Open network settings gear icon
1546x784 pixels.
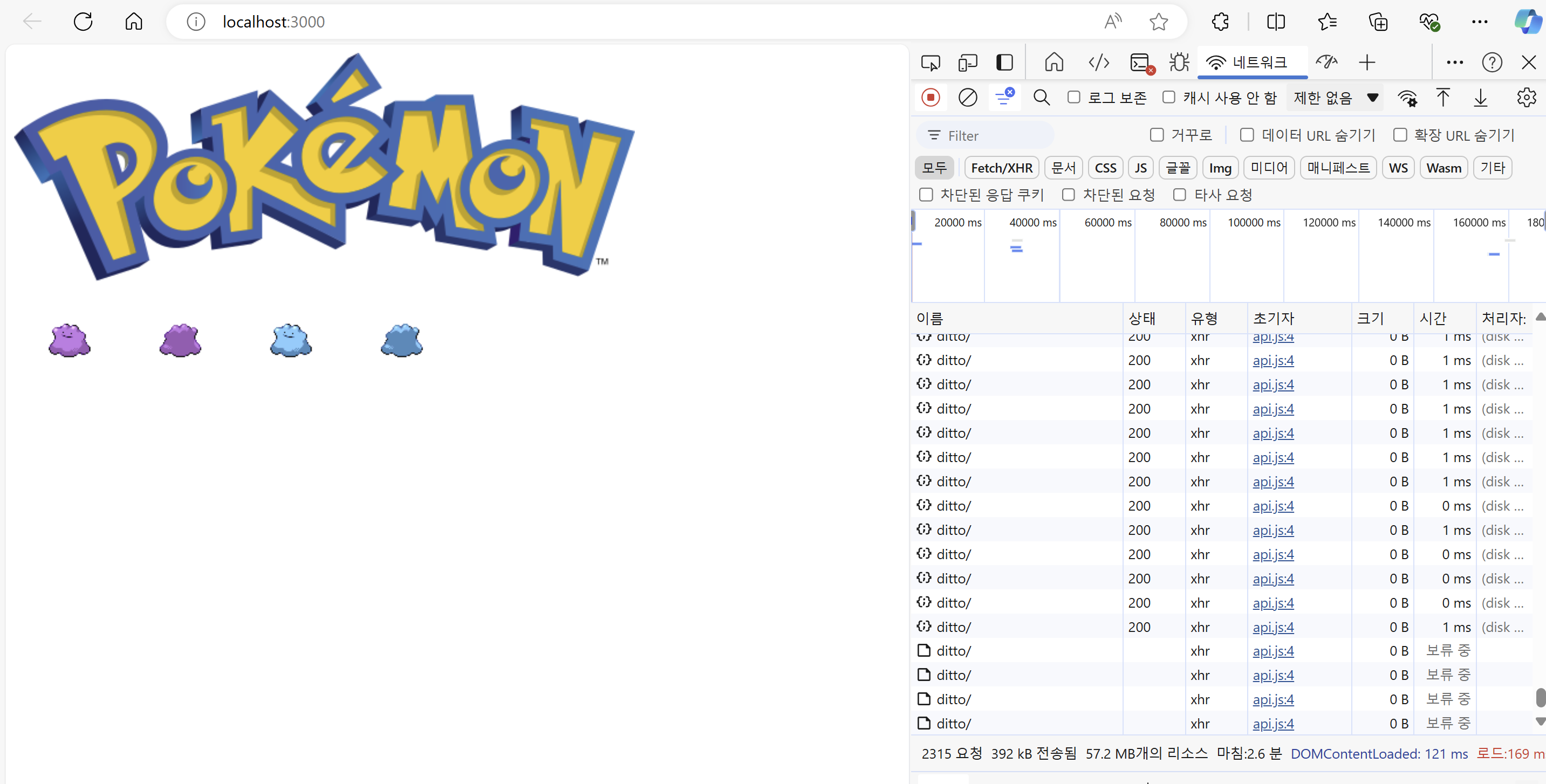(x=1526, y=97)
